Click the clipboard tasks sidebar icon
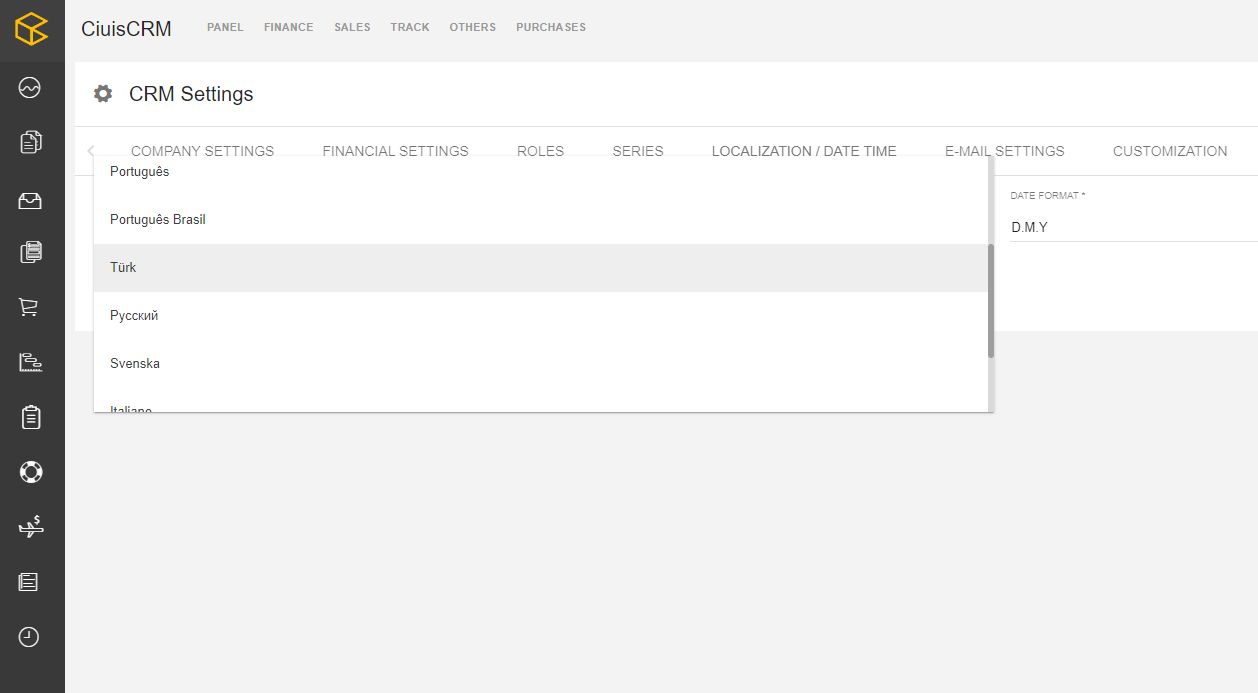The image size is (1258, 693). coord(30,417)
